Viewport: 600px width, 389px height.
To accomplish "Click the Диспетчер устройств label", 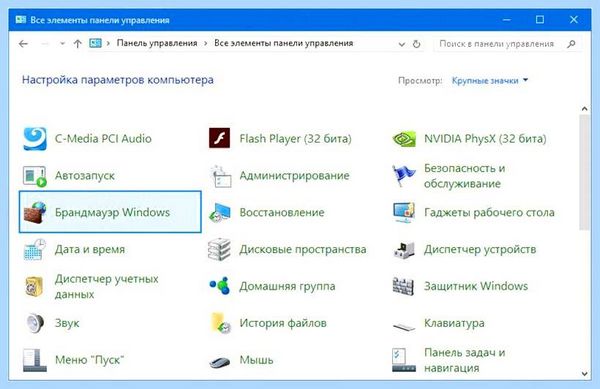I will pyautogui.click(x=480, y=249).
